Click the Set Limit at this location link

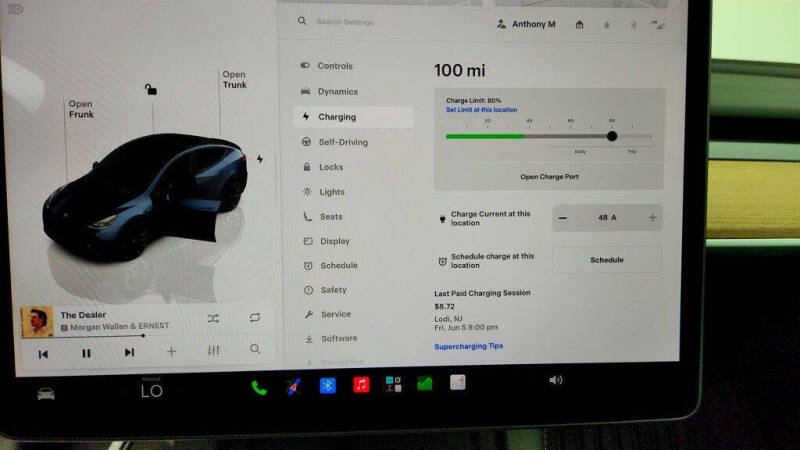click(x=481, y=110)
